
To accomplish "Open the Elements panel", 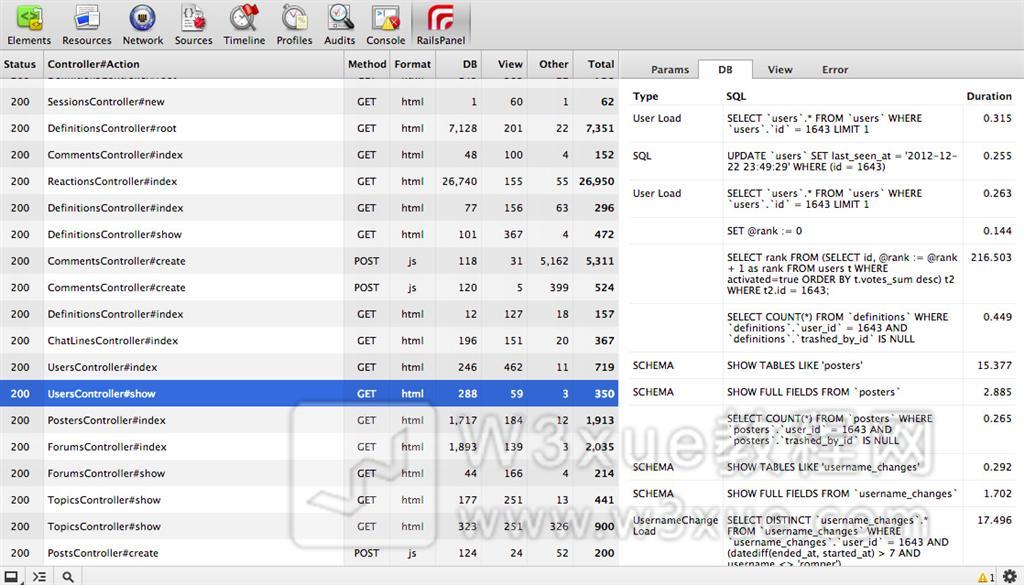I will click(x=29, y=25).
